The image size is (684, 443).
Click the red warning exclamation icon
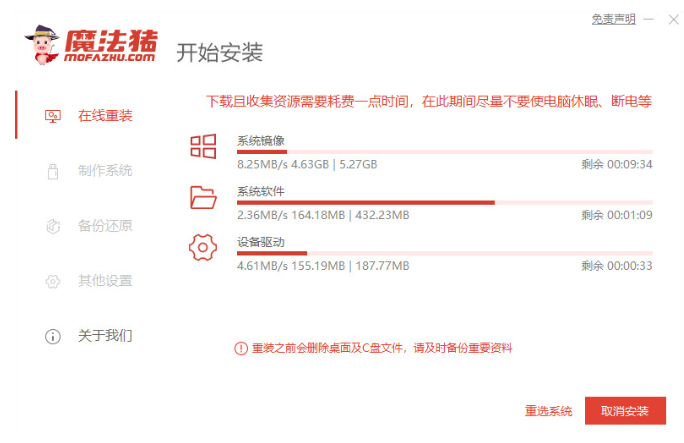[x=240, y=348]
